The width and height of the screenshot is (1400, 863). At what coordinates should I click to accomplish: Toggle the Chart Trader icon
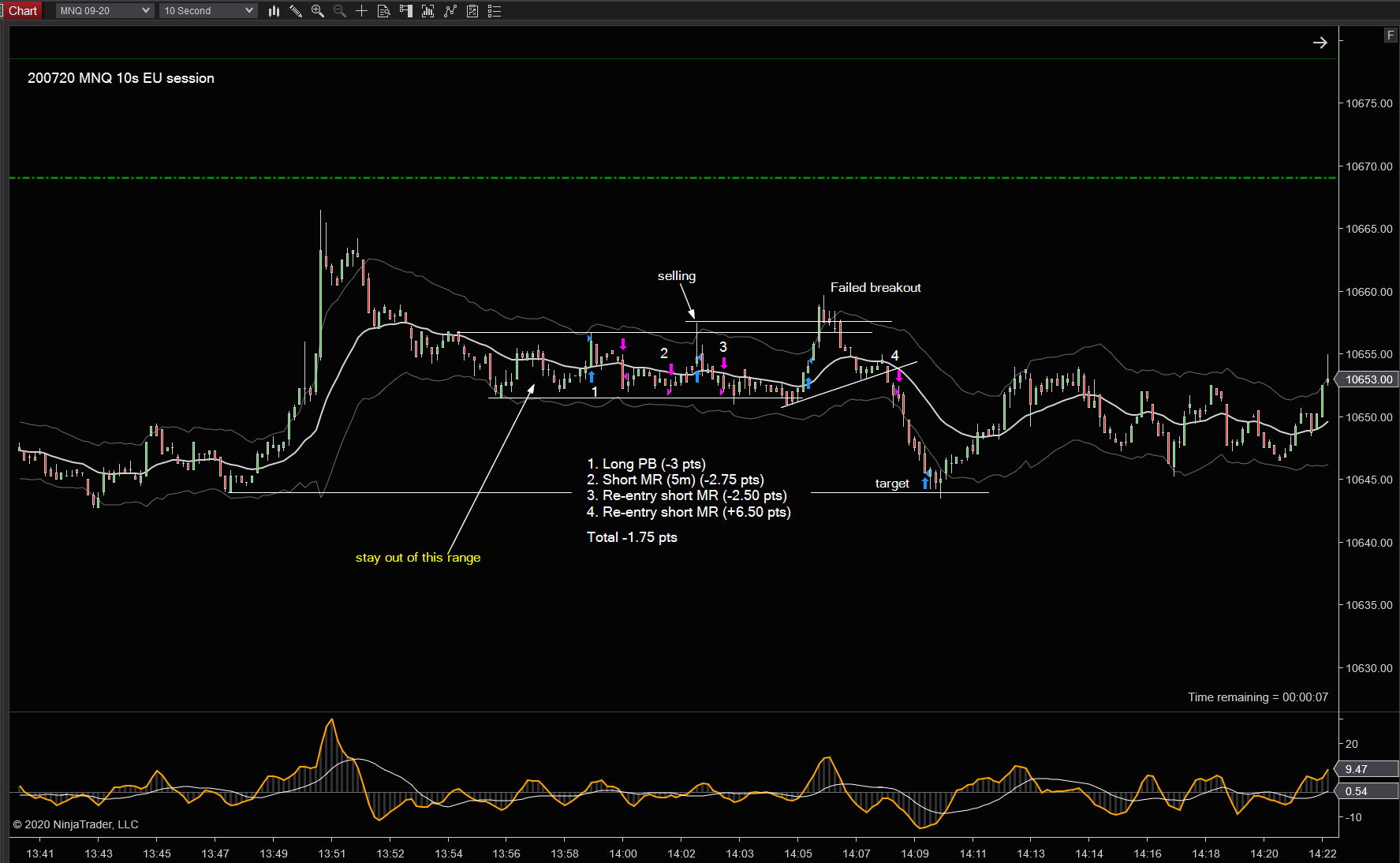tap(406, 10)
